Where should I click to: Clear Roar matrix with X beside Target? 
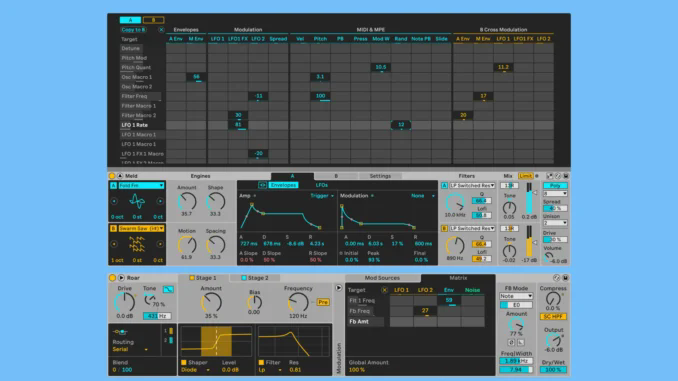[384, 290]
